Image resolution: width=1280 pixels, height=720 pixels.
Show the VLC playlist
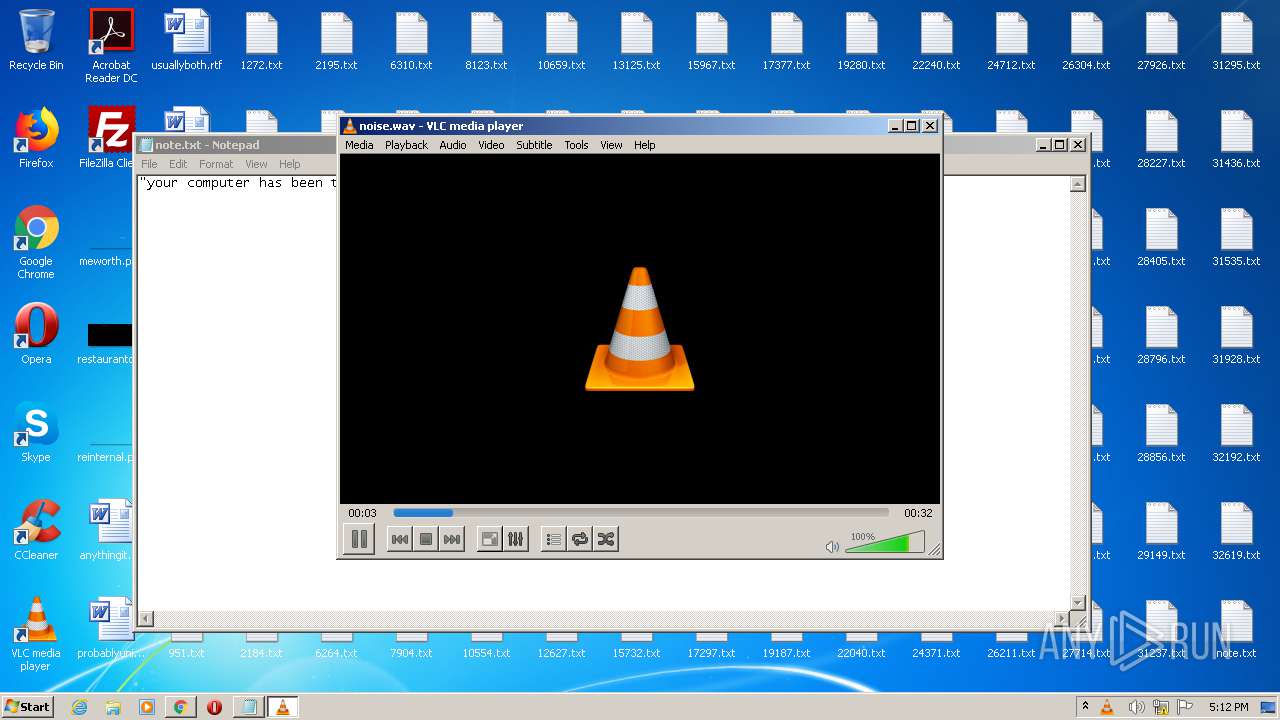click(553, 539)
